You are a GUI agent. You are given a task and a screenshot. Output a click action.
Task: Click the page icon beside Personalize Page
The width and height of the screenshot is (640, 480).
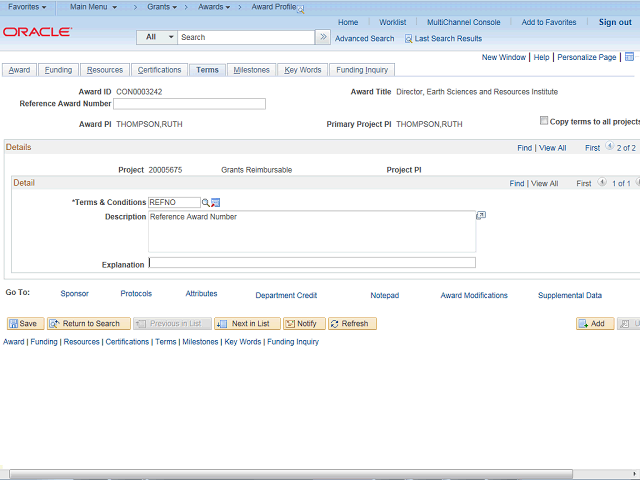(629, 57)
